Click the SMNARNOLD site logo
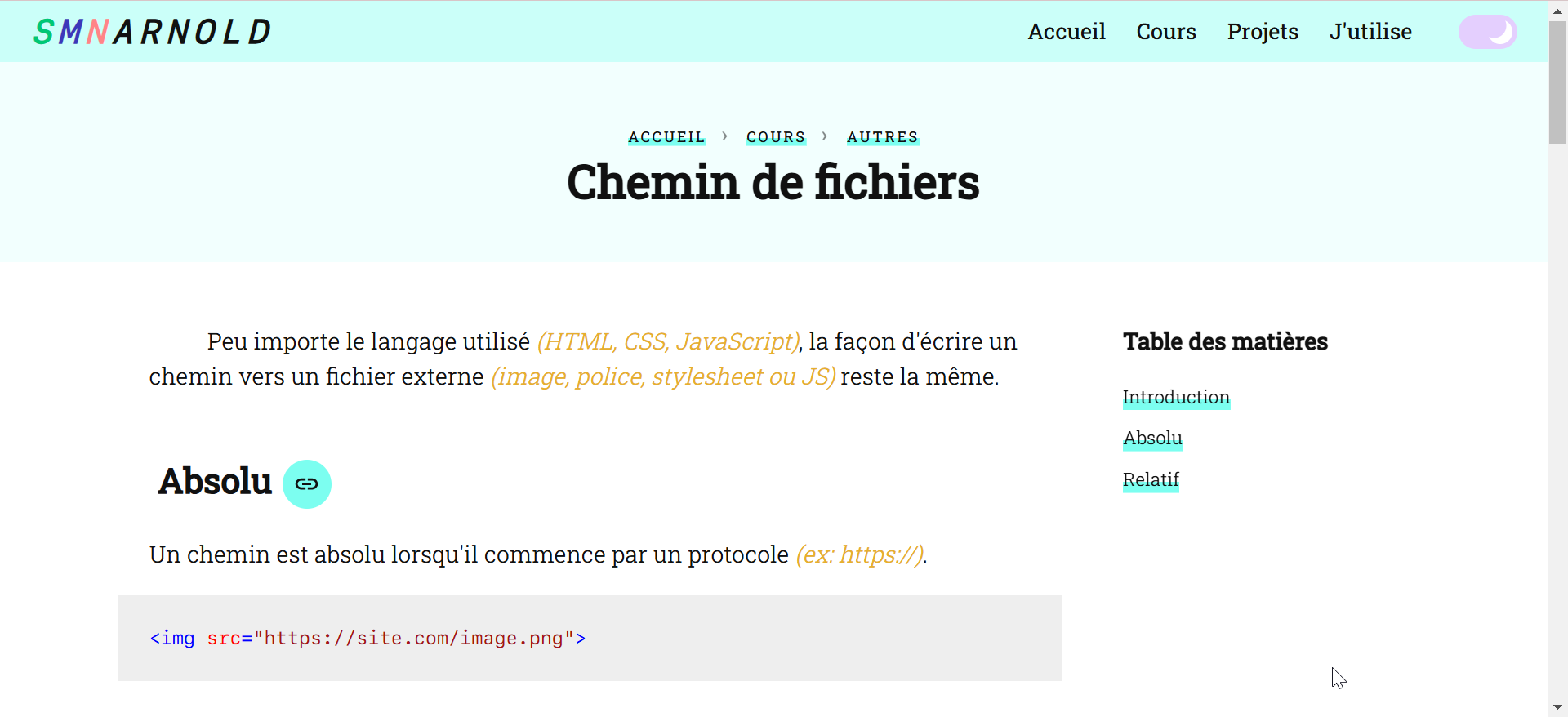 (x=152, y=32)
